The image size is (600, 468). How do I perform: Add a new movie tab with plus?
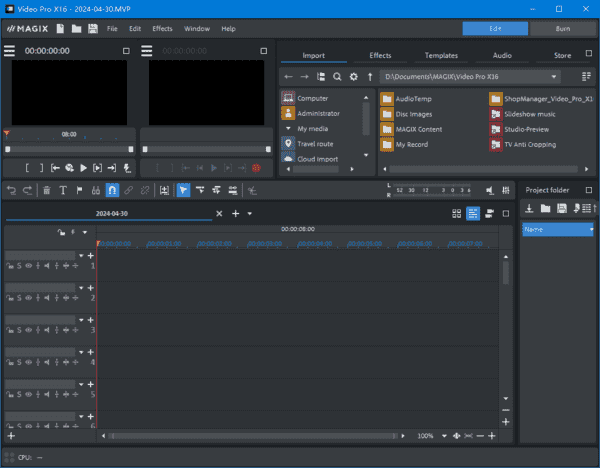(x=235, y=214)
